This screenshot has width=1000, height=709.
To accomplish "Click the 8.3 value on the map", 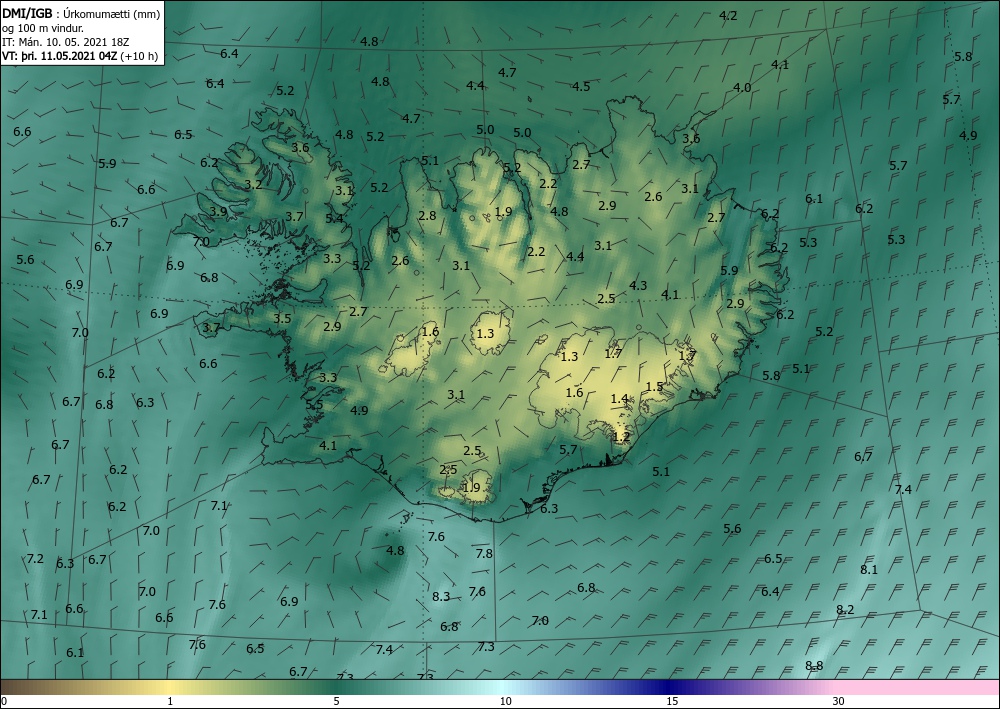I will point(441,597).
